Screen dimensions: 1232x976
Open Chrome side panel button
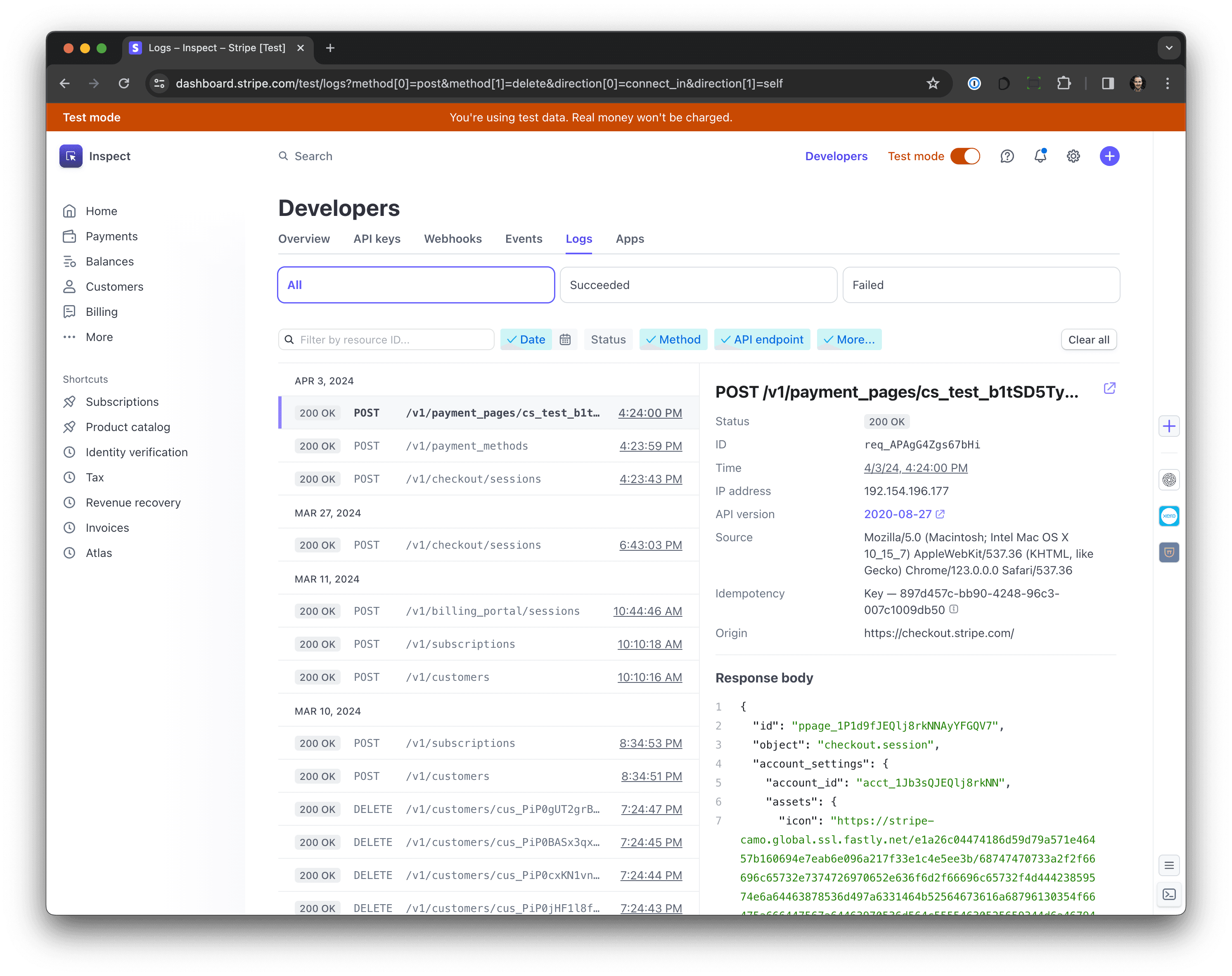(1107, 83)
